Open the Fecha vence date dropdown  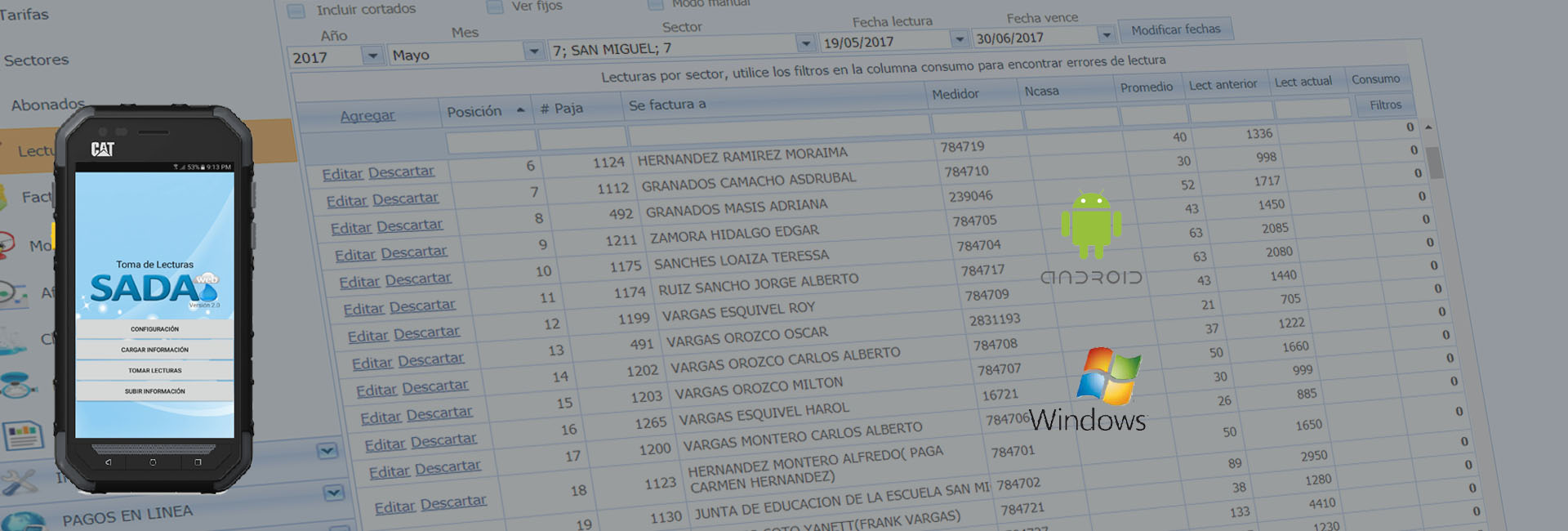click(1107, 35)
